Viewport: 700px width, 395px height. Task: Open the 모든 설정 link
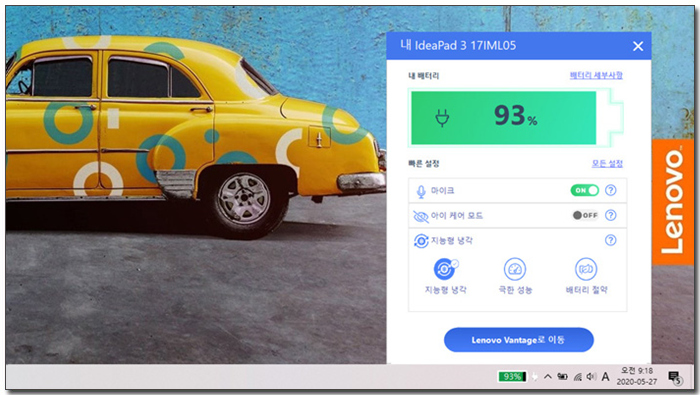click(x=607, y=164)
